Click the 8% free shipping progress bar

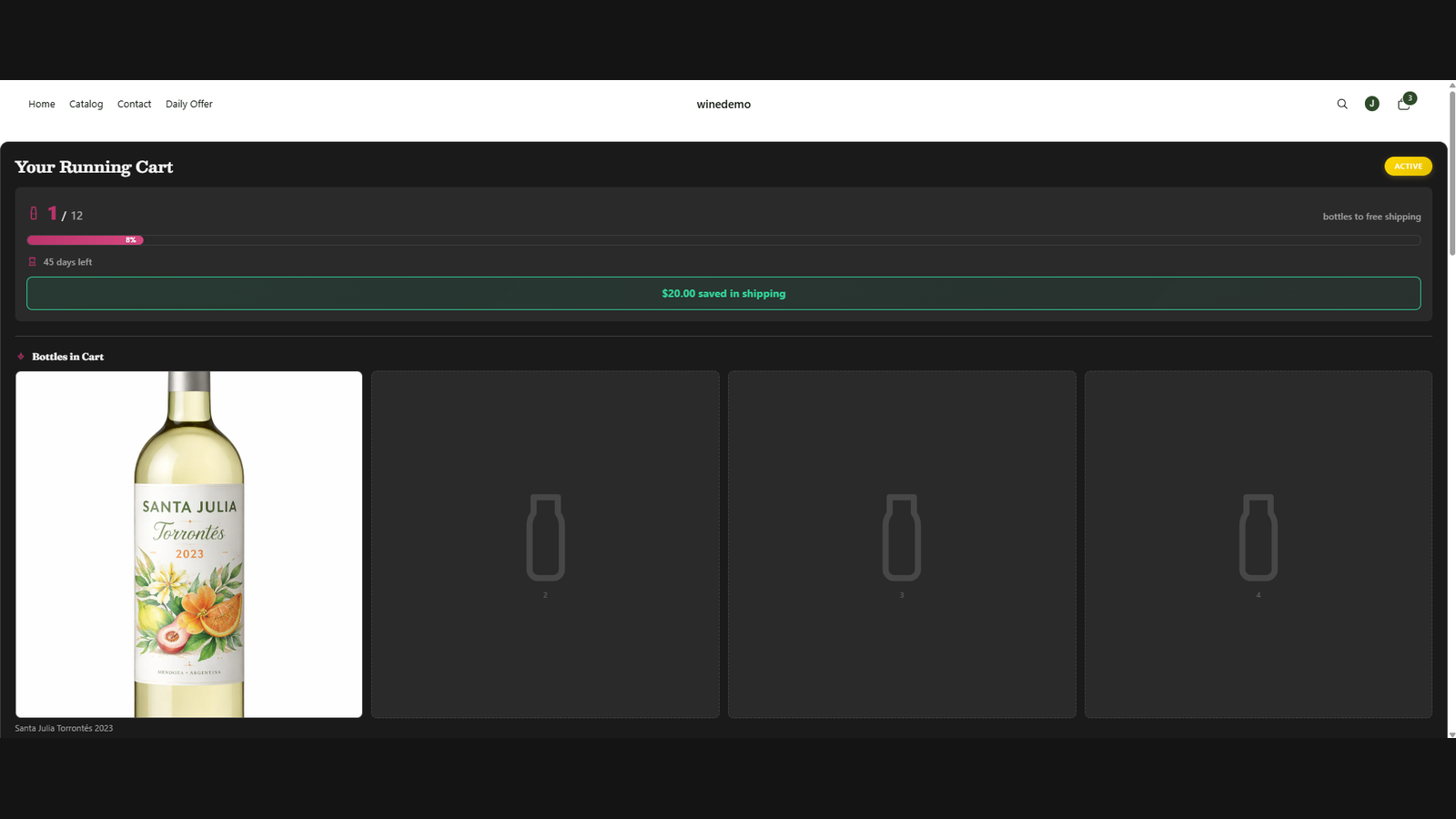coord(723,240)
